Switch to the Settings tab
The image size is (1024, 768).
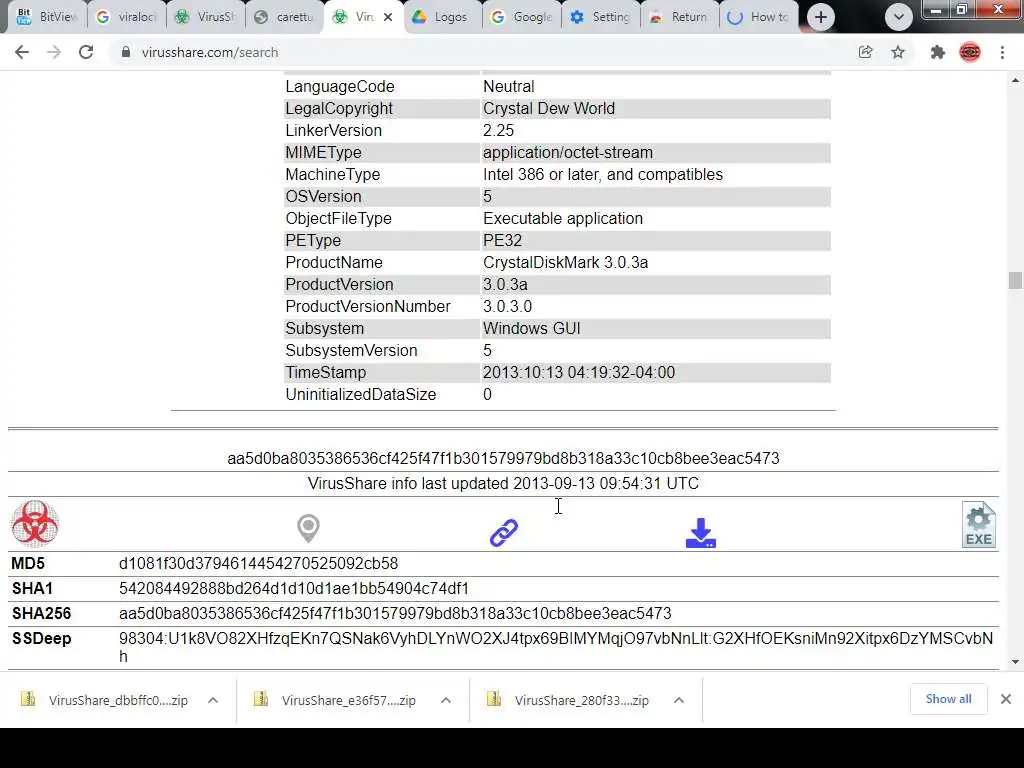point(601,17)
